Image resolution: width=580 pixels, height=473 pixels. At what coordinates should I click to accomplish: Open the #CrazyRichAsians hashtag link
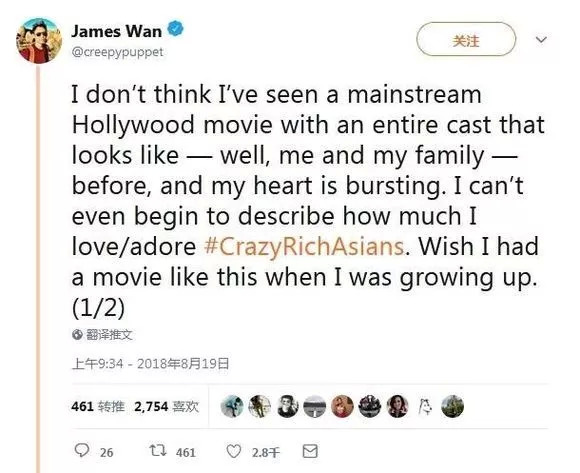click(x=303, y=246)
